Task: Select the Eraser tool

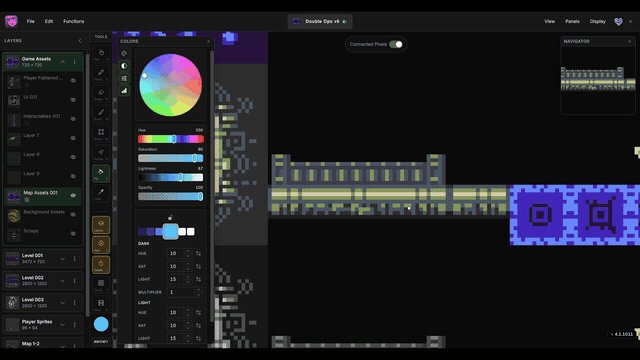Action: point(101,93)
